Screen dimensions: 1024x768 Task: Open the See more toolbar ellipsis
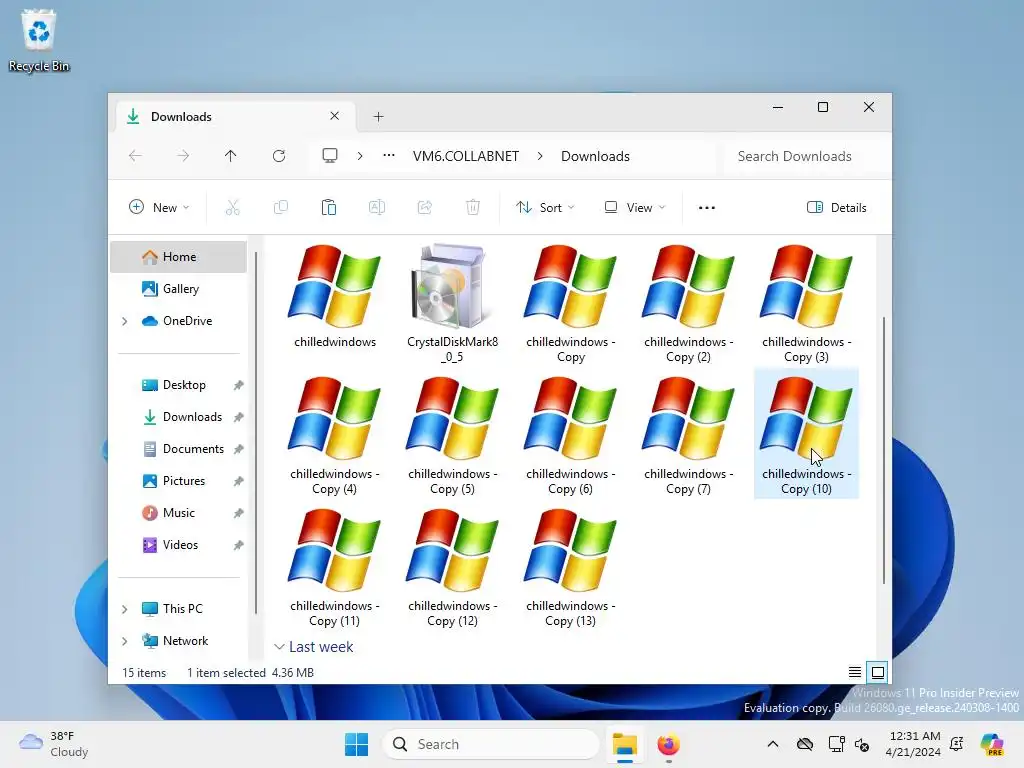coord(707,208)
